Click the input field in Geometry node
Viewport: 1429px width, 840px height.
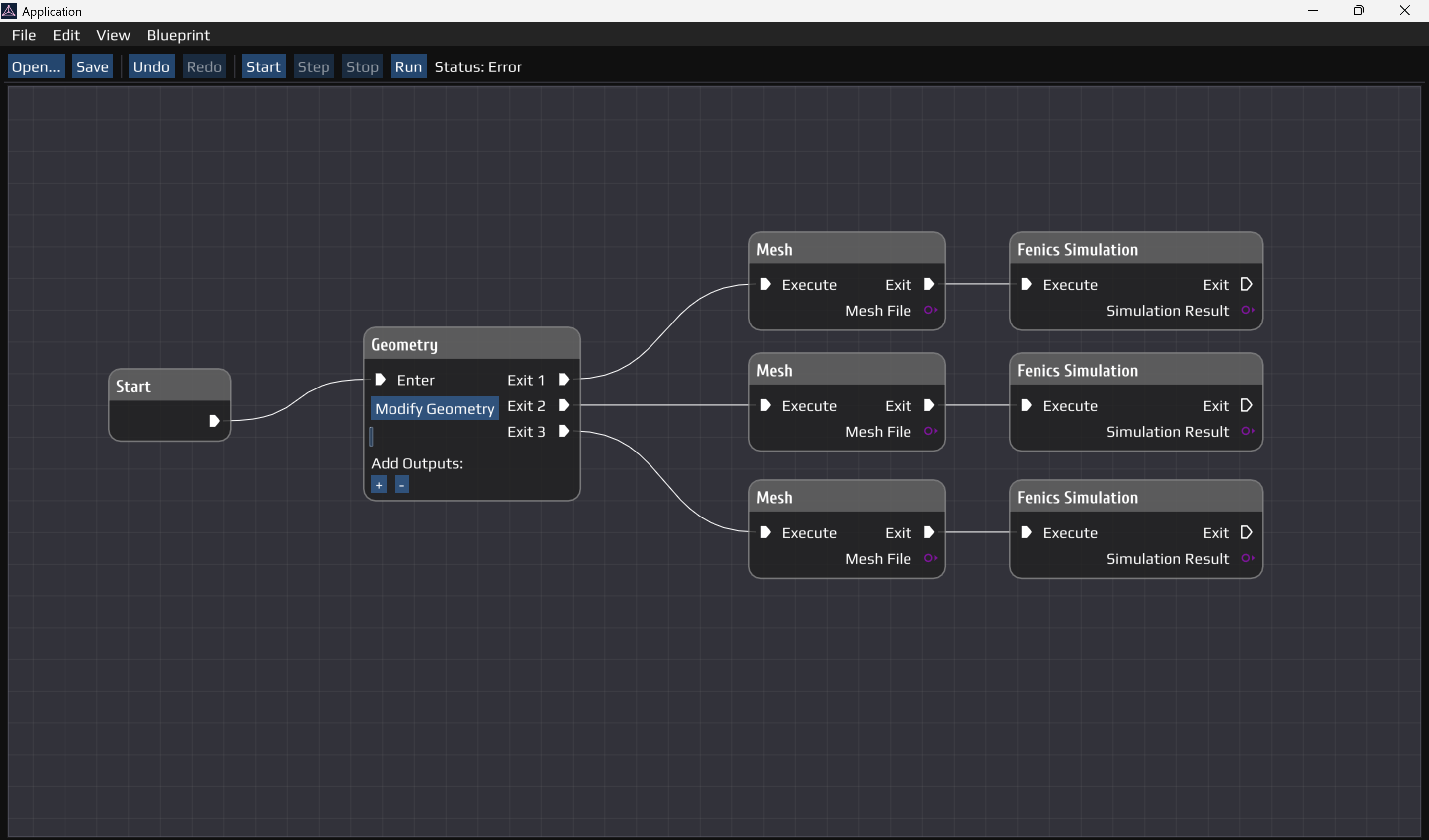coord(372,436)
